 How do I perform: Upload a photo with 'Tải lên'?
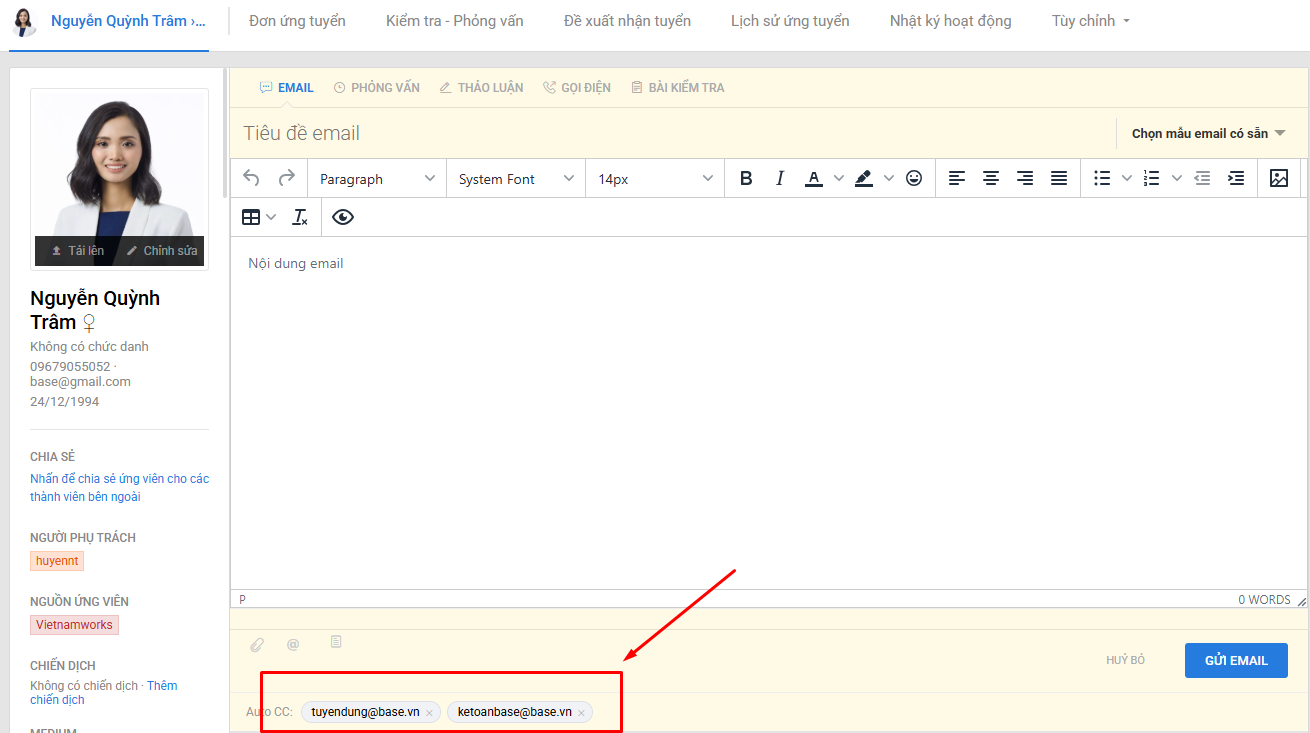77,251
